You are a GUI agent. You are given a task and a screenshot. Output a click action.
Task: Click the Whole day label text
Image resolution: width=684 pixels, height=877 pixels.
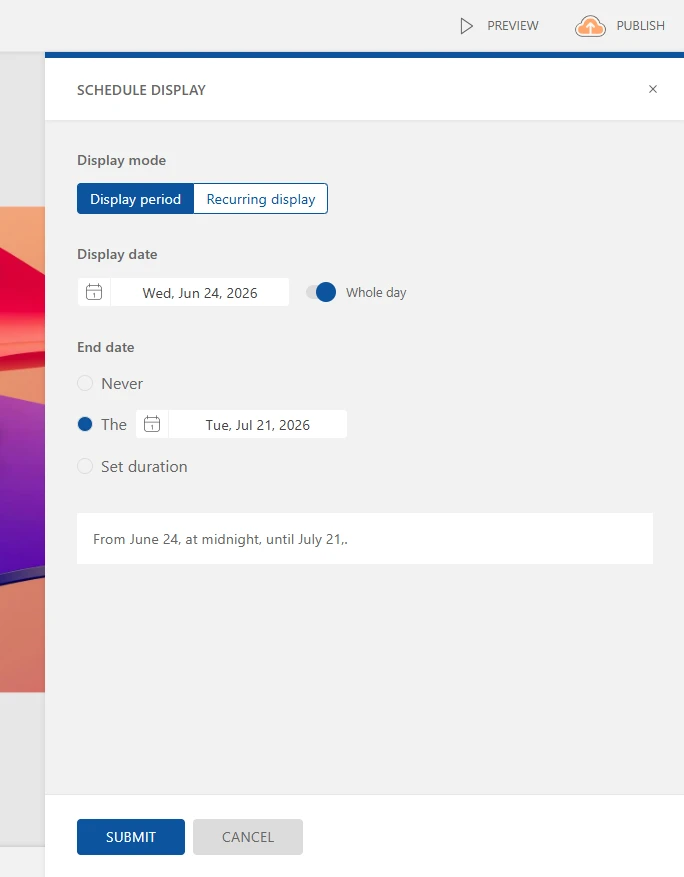coord(376,293)
